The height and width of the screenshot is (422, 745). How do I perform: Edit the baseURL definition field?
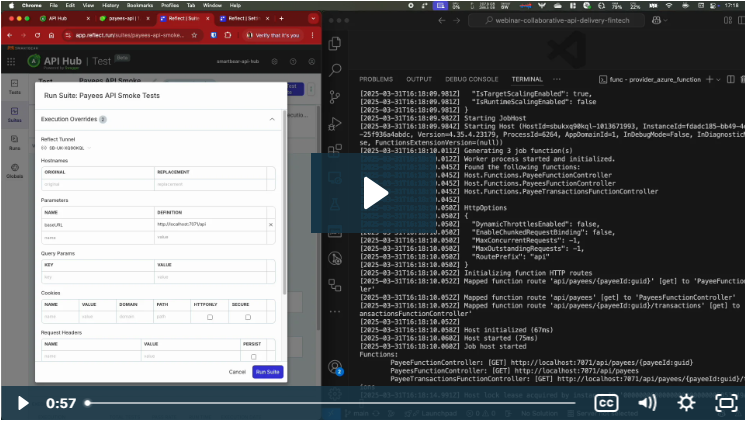[x=210, y=224]
